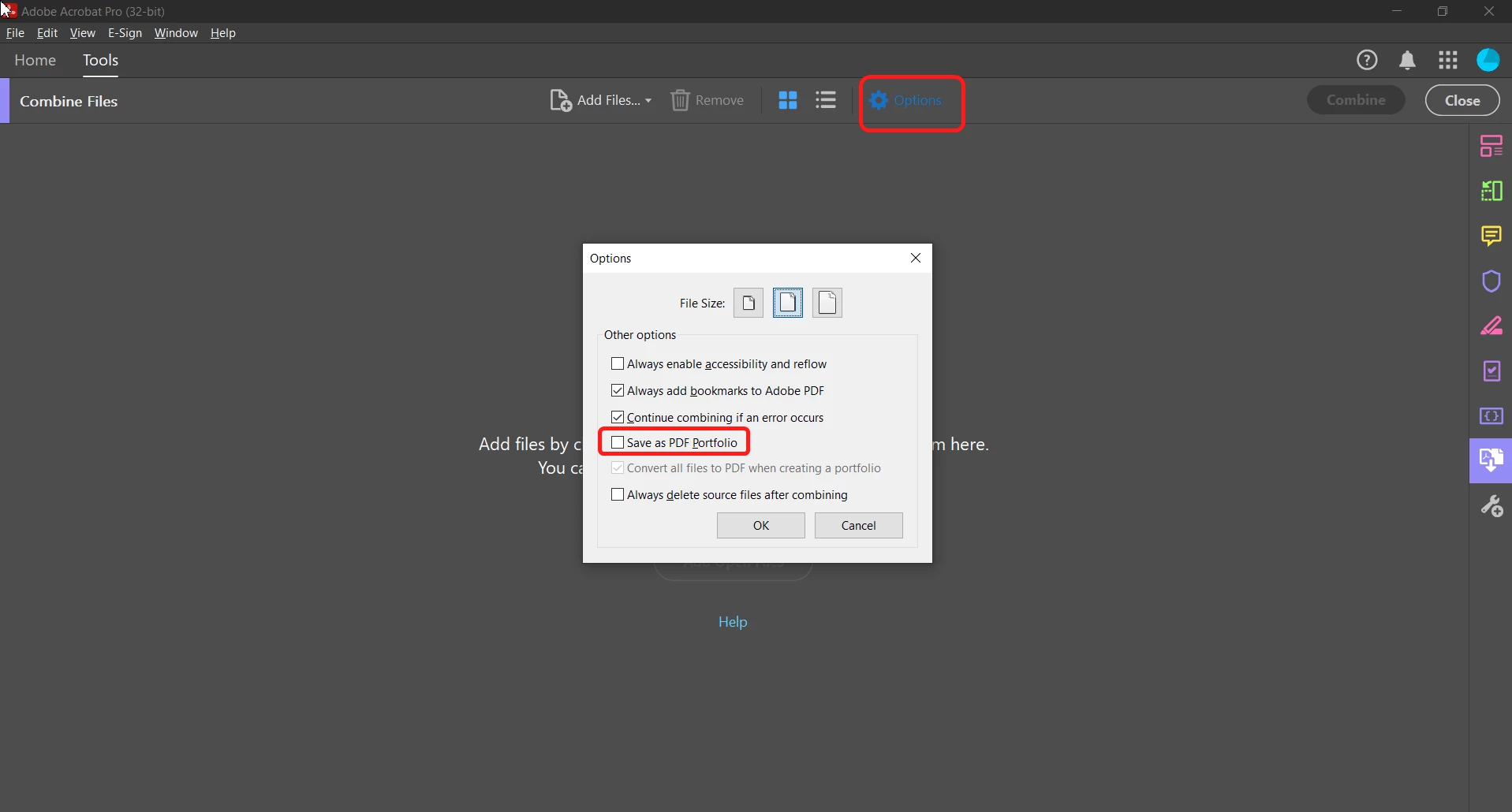Open the Add Files dropdown arrow
1512x812 pixels.
(x=648, y=101)
